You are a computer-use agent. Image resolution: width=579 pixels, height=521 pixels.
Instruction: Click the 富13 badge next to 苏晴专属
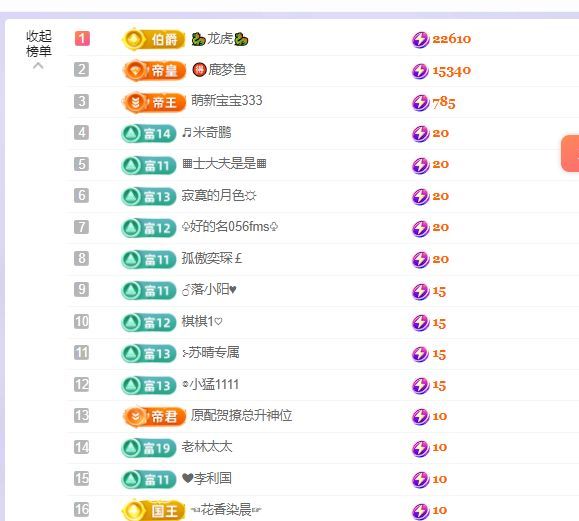(148, 354)
